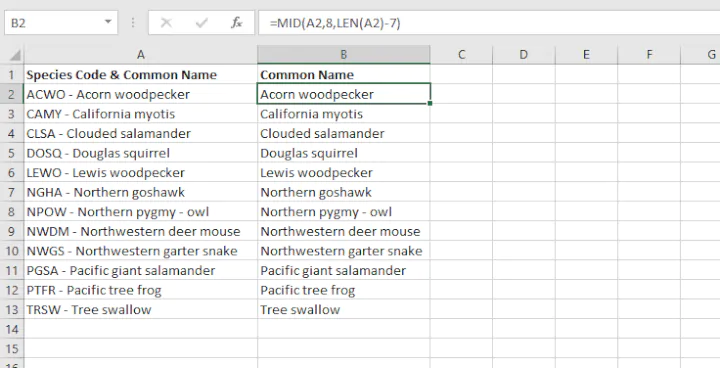
Task: Cancel the formula entry with the X icon
Action: pyautogui.click(x=166, y=23)
